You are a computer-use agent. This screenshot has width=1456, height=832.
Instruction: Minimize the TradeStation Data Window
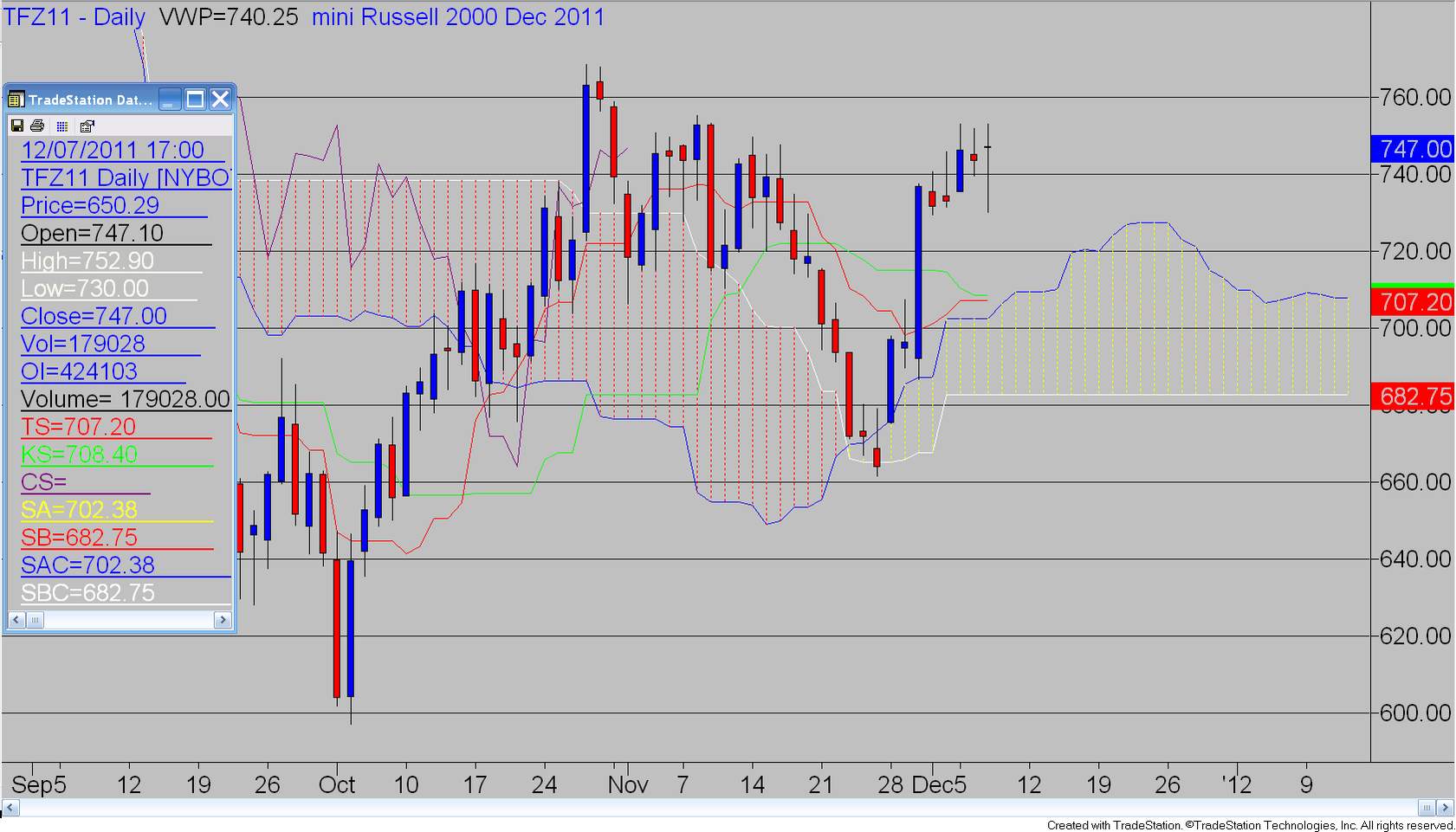pyautogui.click(x=170, y=100)
